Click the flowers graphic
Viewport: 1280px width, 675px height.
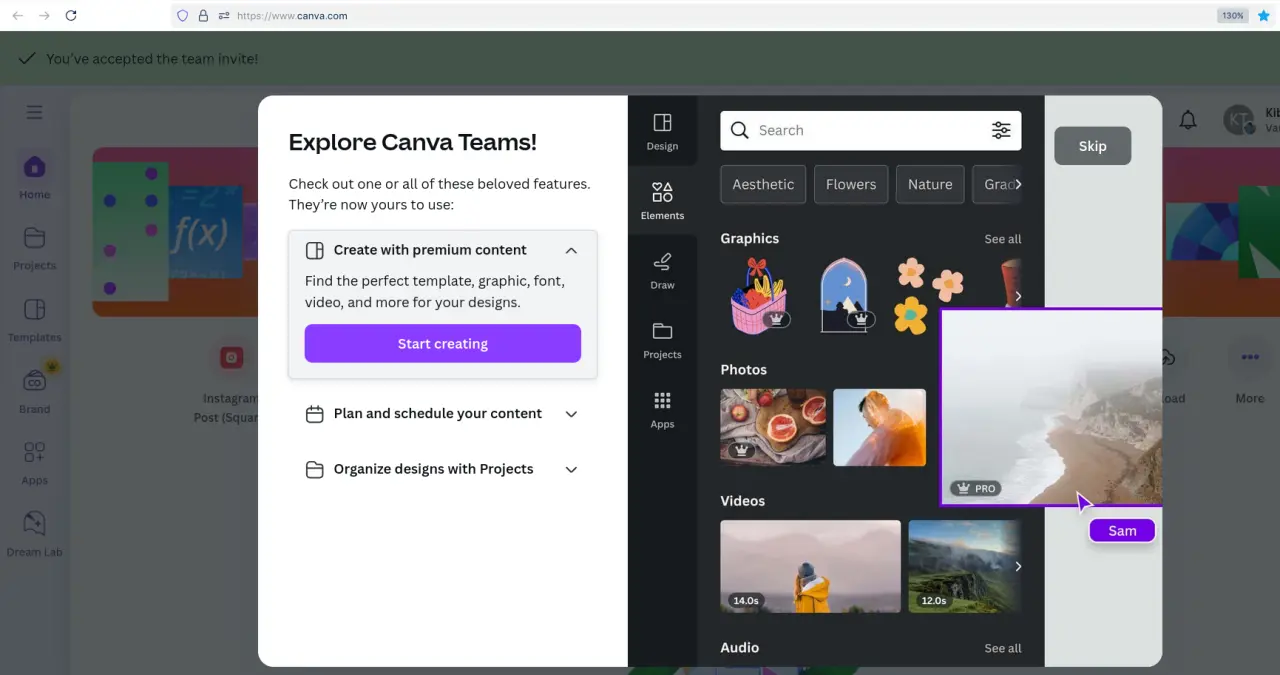929,296
